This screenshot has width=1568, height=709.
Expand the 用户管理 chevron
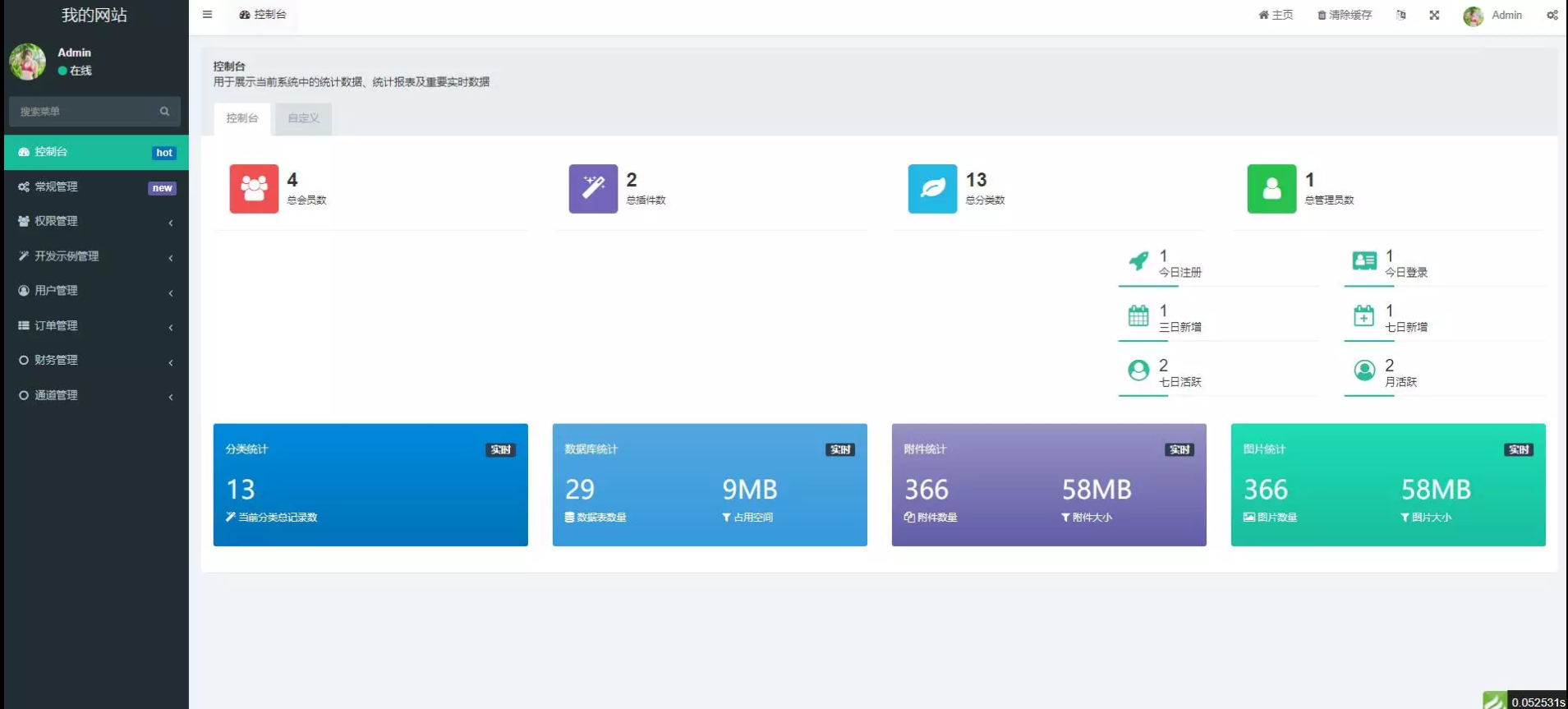[171, 293]
